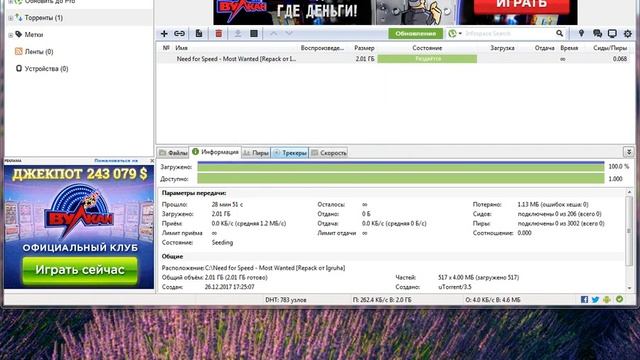Image resolution: width=640 pixels, height=360 pixels.
Task: Click the Доступно availability bar
Action: point(401,179)
